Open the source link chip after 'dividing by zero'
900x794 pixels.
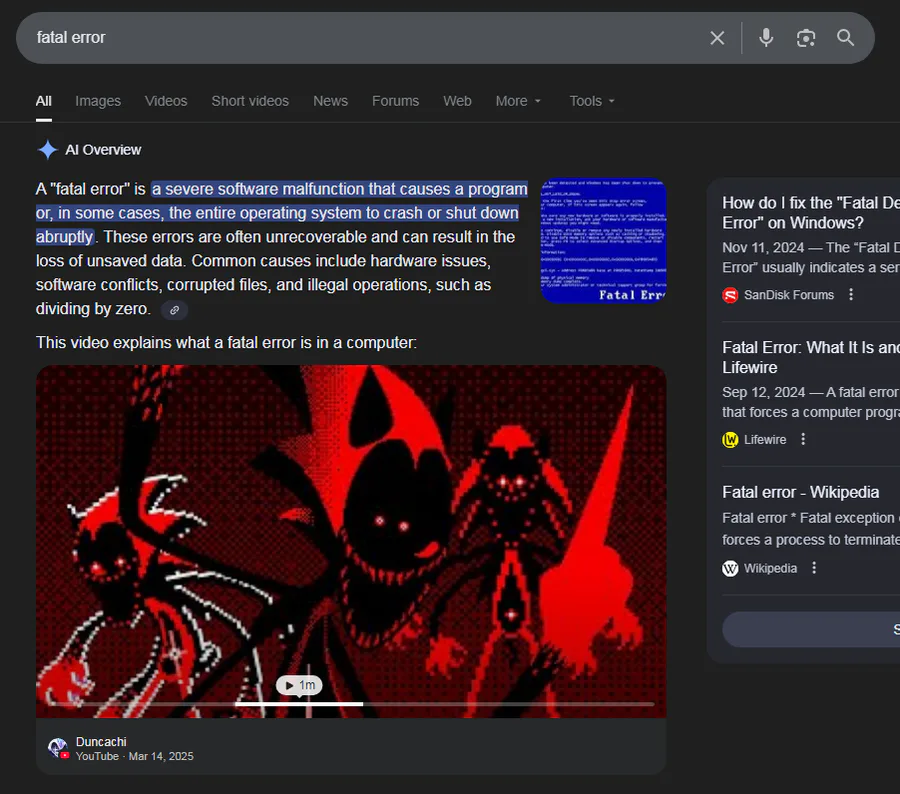[174, 310]
